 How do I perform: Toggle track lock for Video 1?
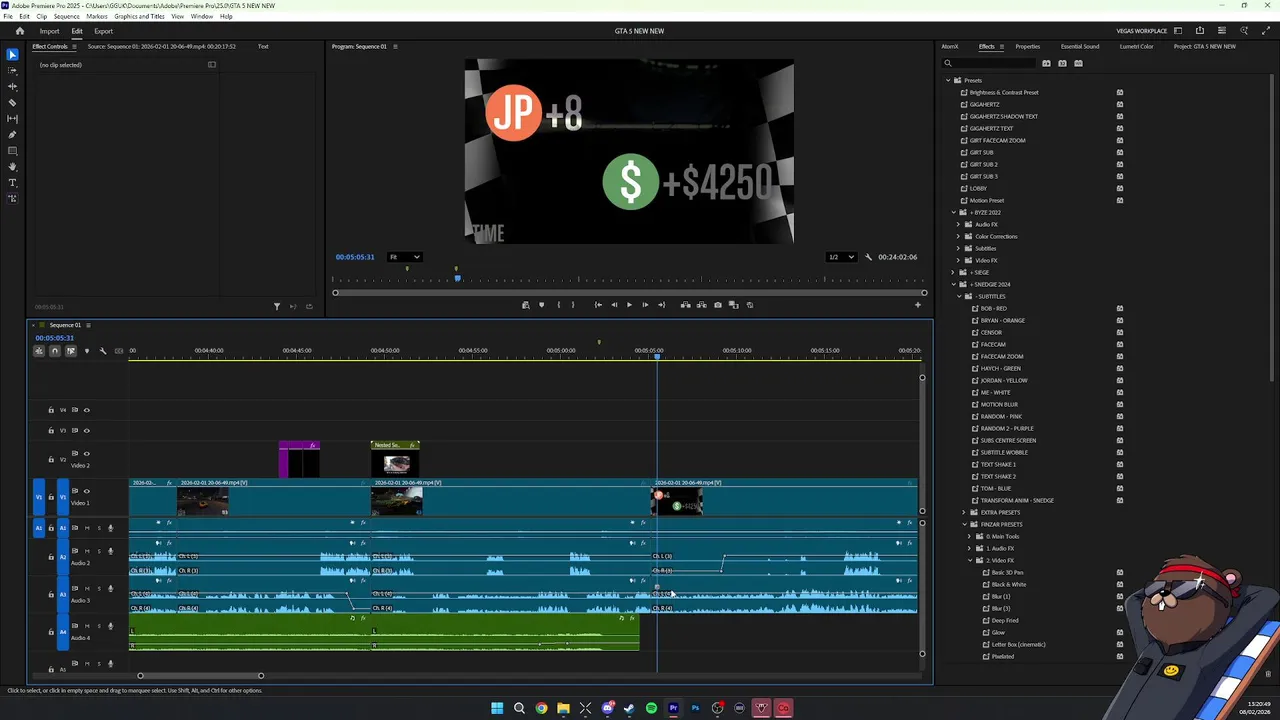point(51,497)
